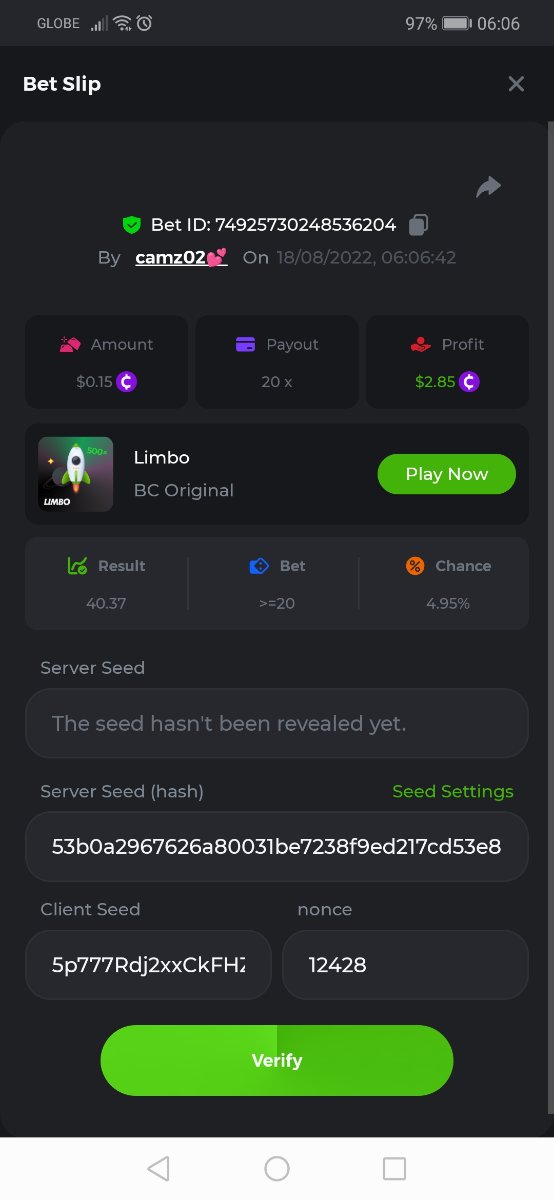The height and width of the screenshot is (1200, 554).
Task: Tap the orange Chance percent icon
Action: point(415,566)
